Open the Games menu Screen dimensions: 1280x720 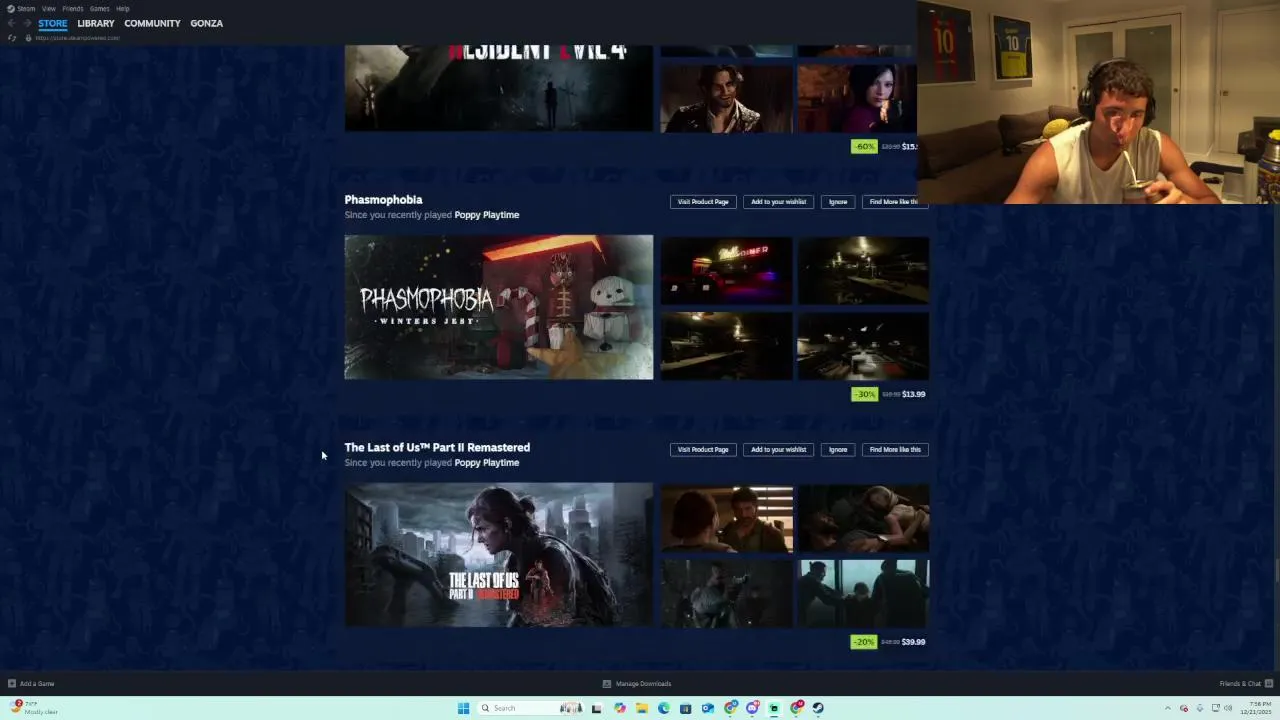[99, 8]
